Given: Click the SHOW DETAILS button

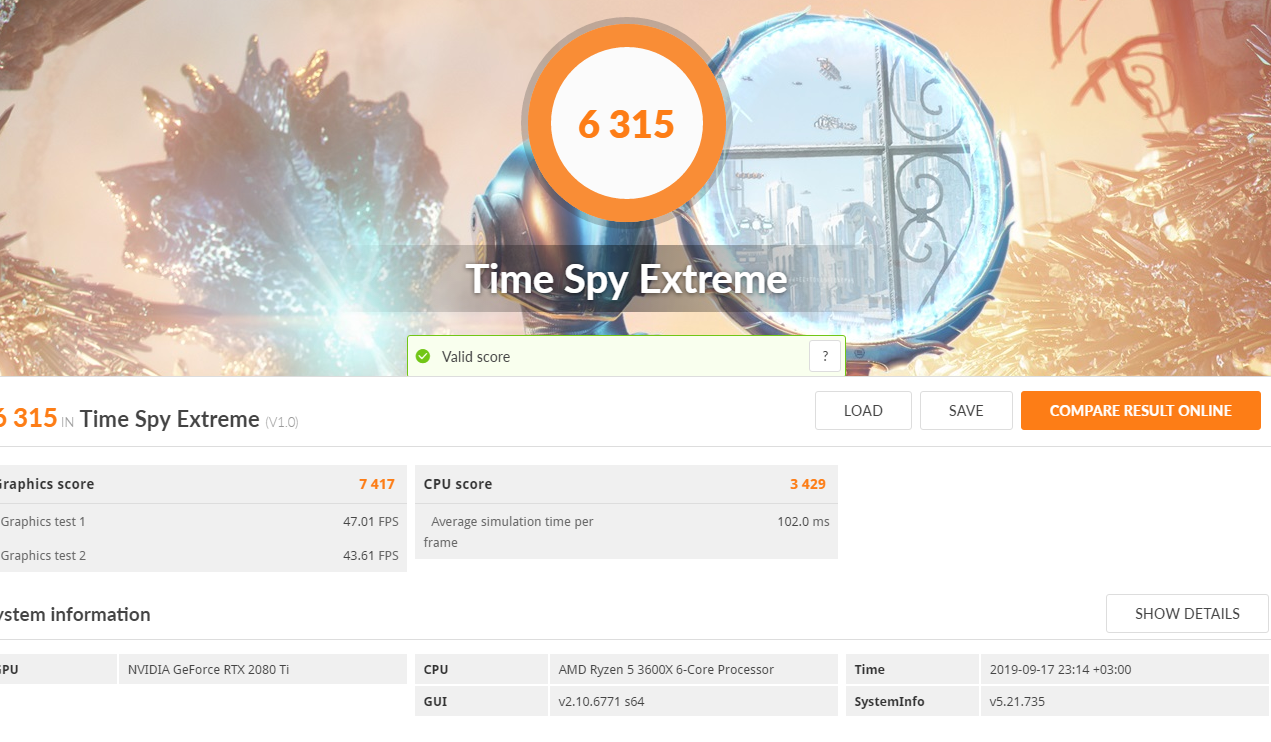Looking at the screenshot, I should tap(1187, 614).
